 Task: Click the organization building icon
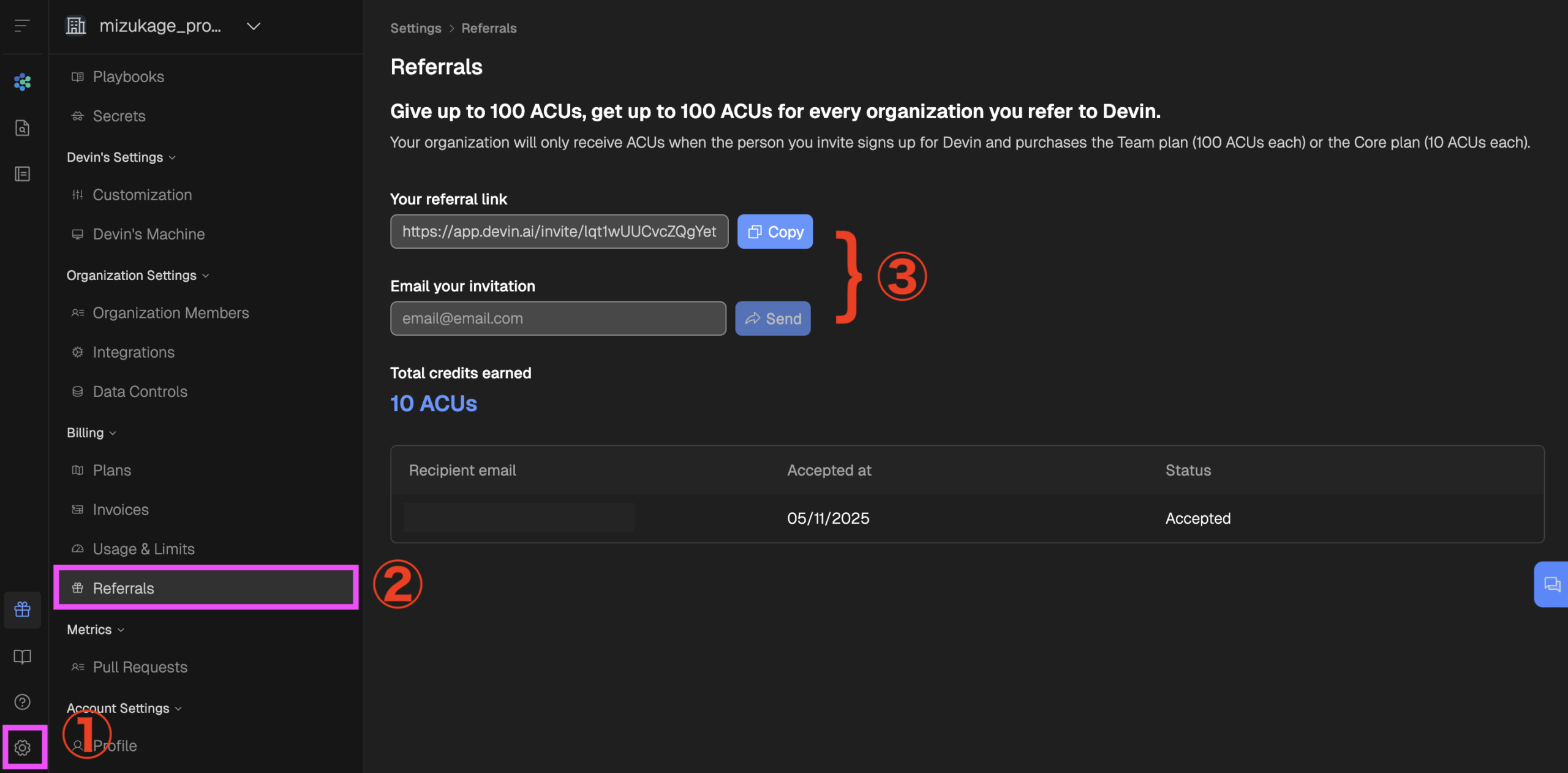tap(76, 26)
